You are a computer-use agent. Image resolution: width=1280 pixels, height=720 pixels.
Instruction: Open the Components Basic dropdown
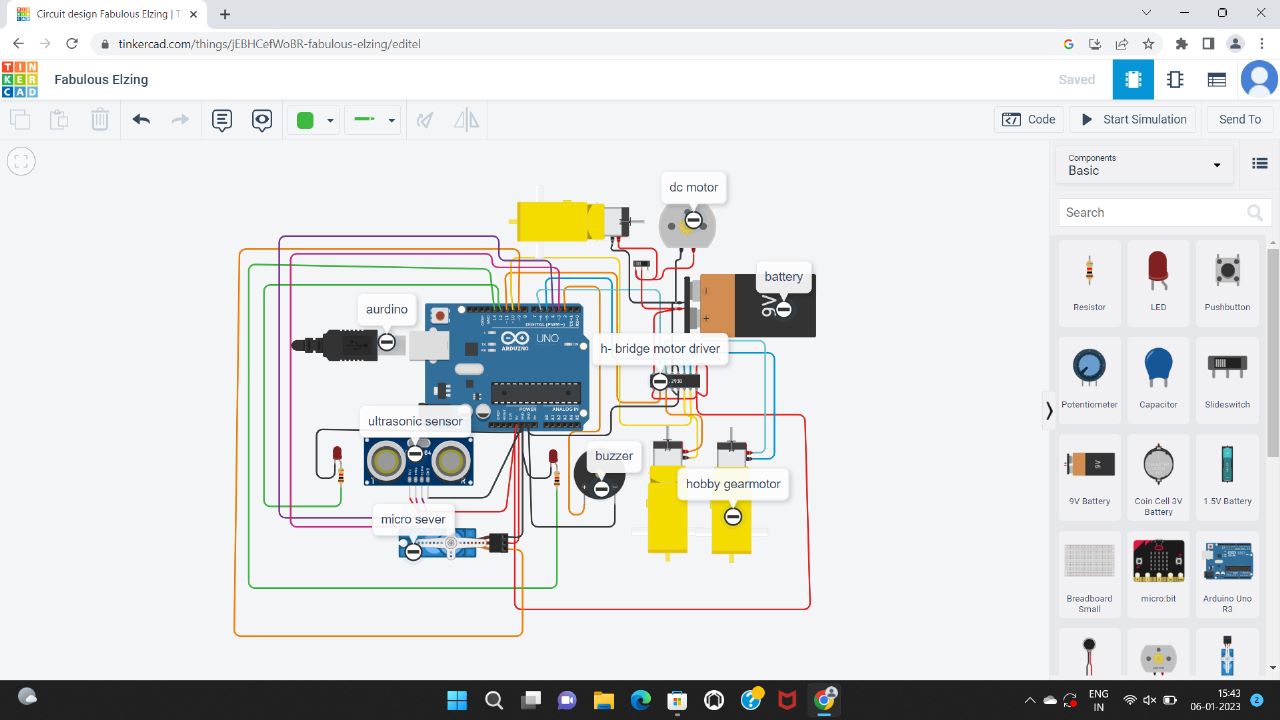[x=1145, y=165]
